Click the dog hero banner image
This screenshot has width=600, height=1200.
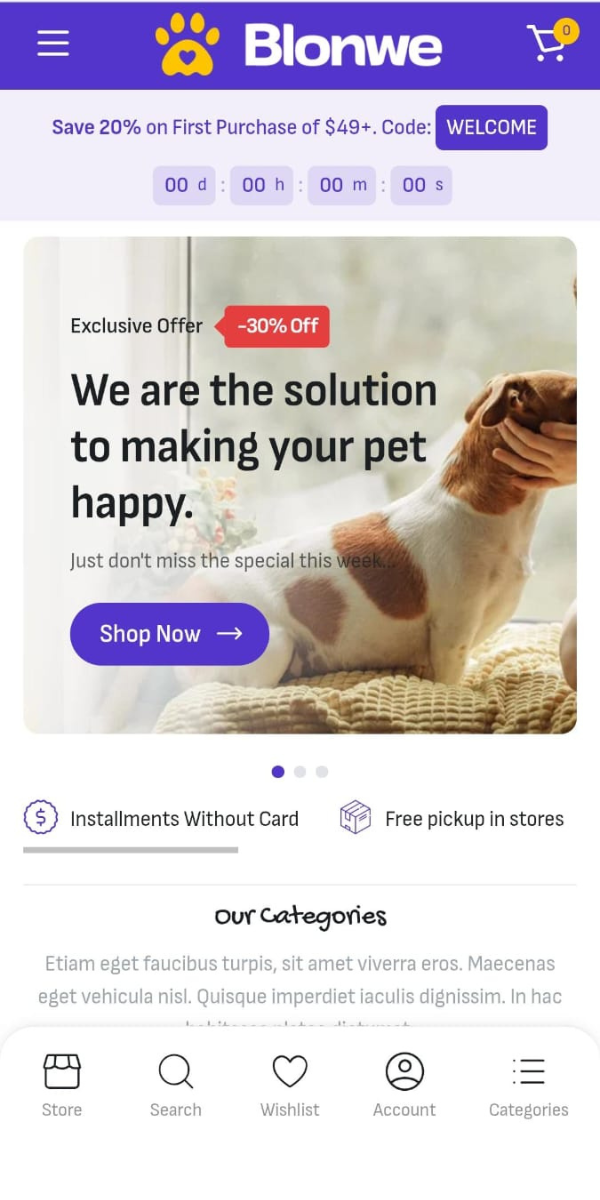point(300,485)
